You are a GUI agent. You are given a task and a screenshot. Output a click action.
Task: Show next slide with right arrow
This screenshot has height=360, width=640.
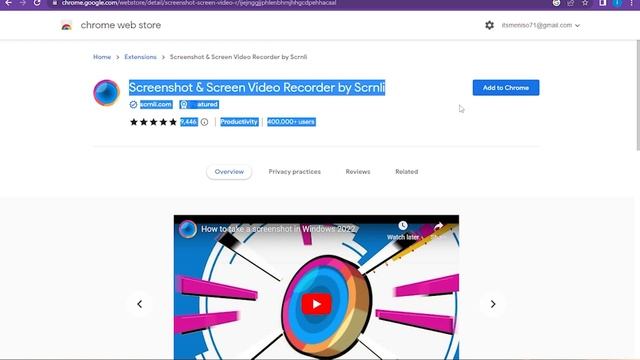tap(493, 304)
